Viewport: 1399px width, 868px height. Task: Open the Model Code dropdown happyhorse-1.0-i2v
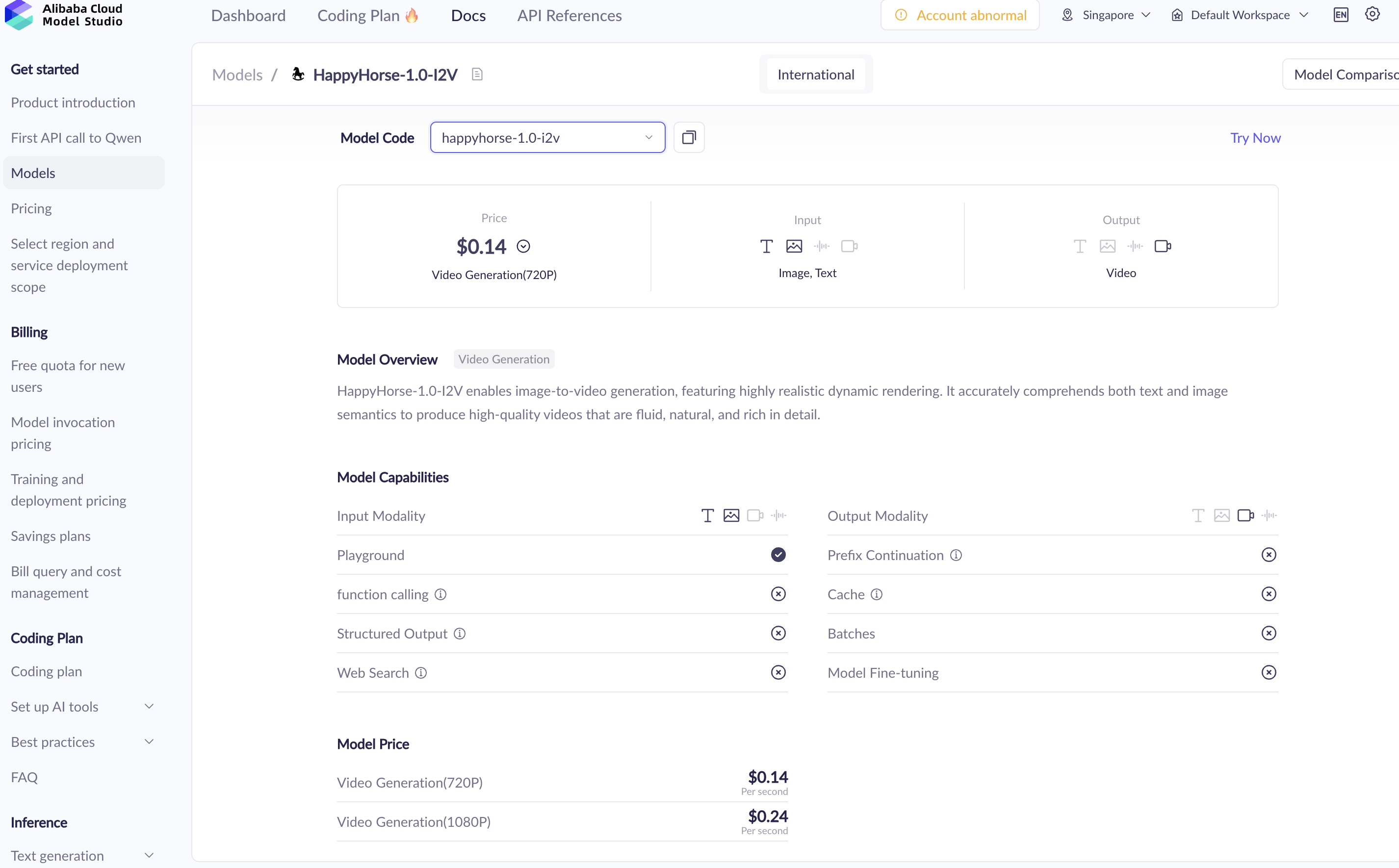click(x=547, y=138)
